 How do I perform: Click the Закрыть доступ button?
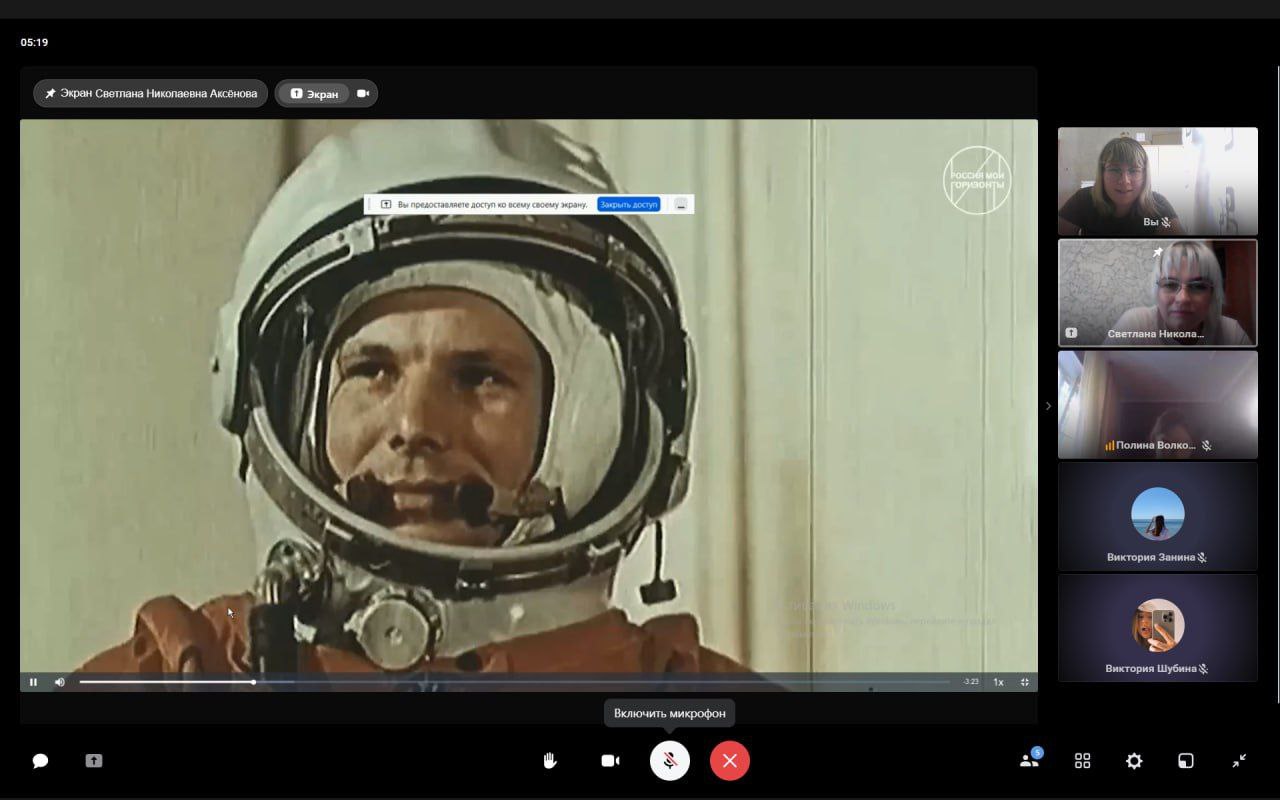click(x=629, y=204)
